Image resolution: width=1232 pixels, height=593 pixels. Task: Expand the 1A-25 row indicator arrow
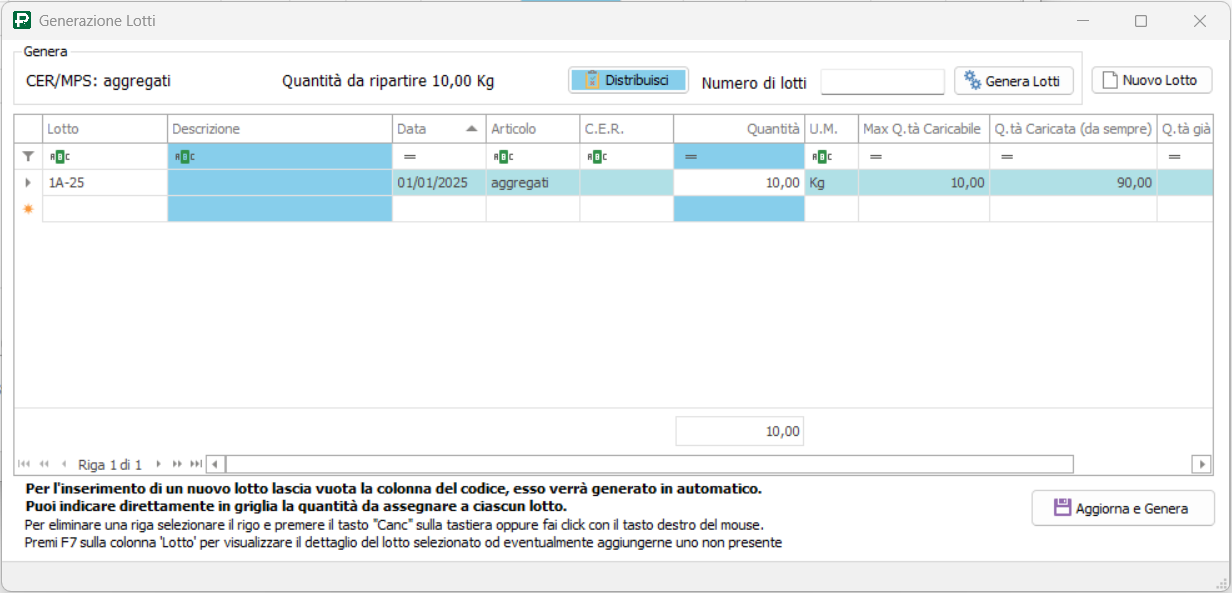pyautogui.click(x=28, y=183)
